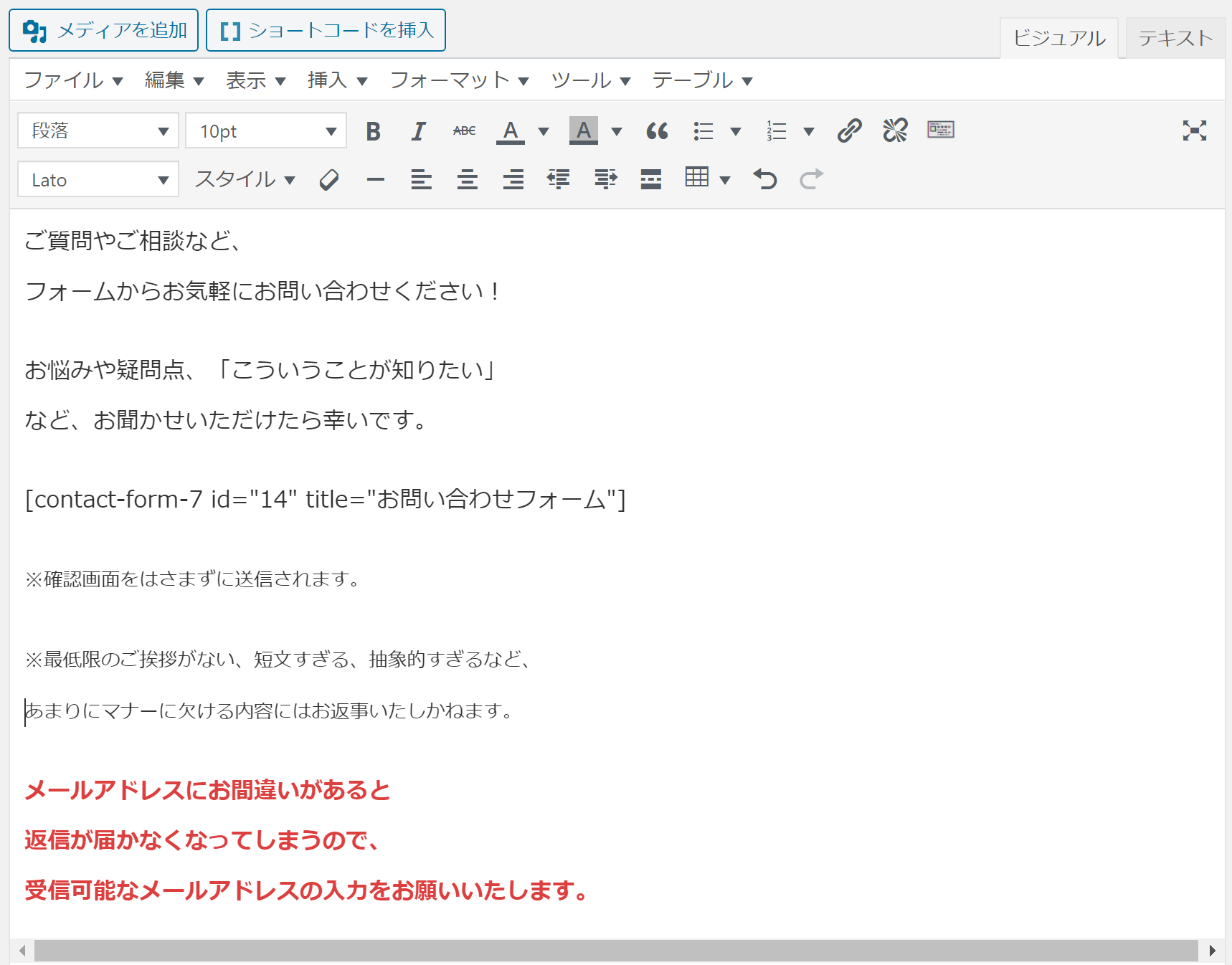1232x965 pixels.
Task: Insert a horizontal line
Action: [376, 179]
